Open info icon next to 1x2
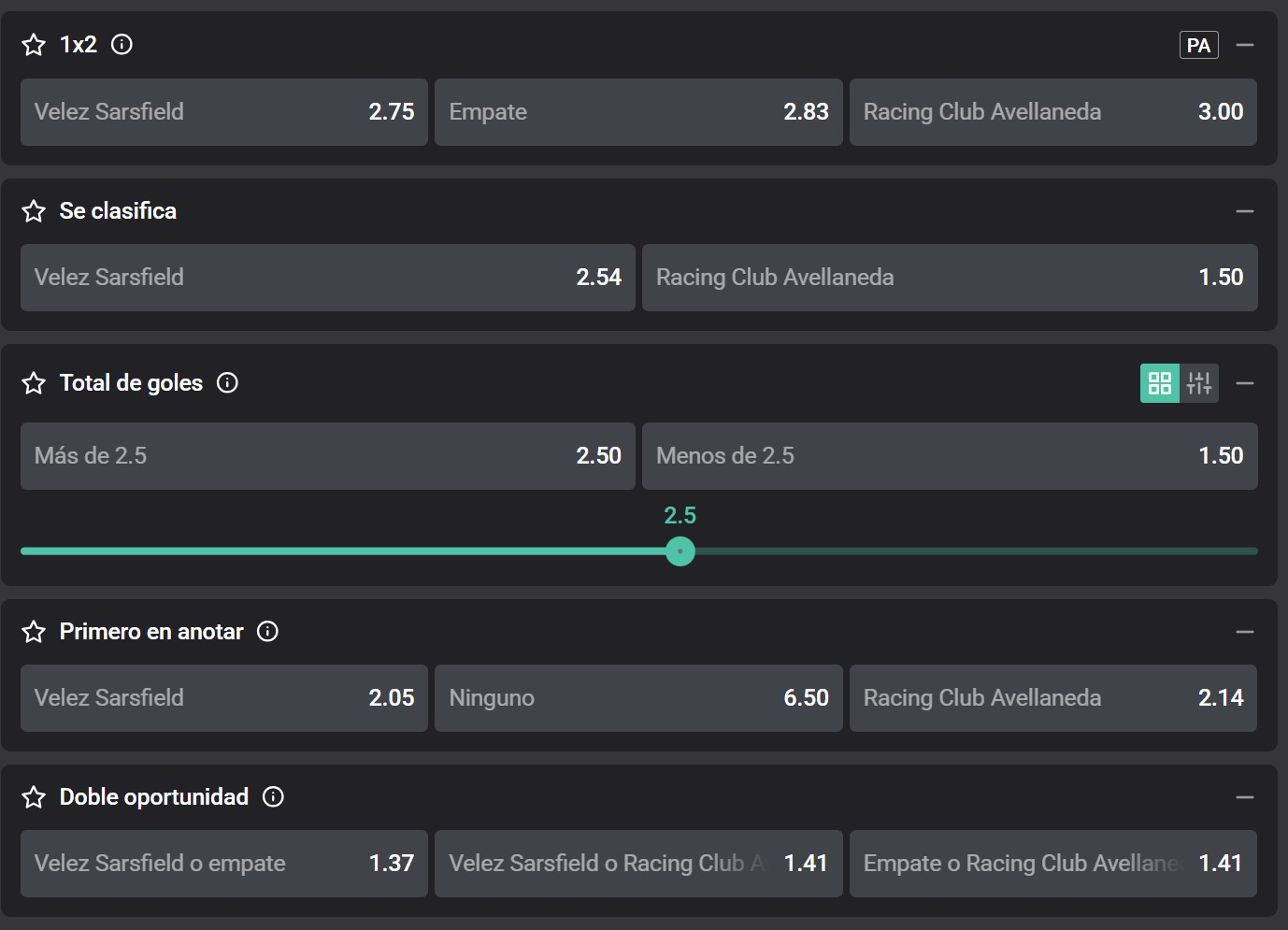 [122, 44]
